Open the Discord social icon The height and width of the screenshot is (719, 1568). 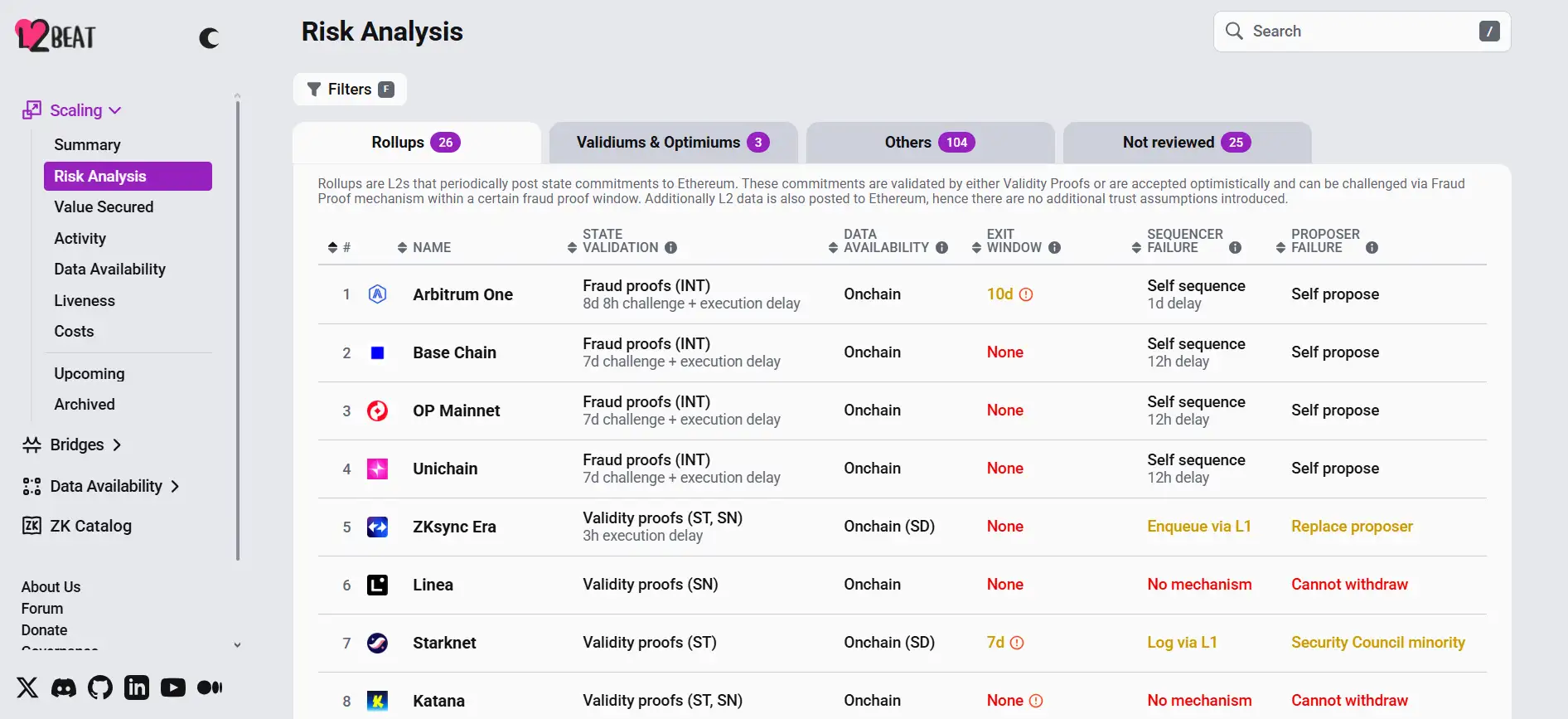point(64,687)
